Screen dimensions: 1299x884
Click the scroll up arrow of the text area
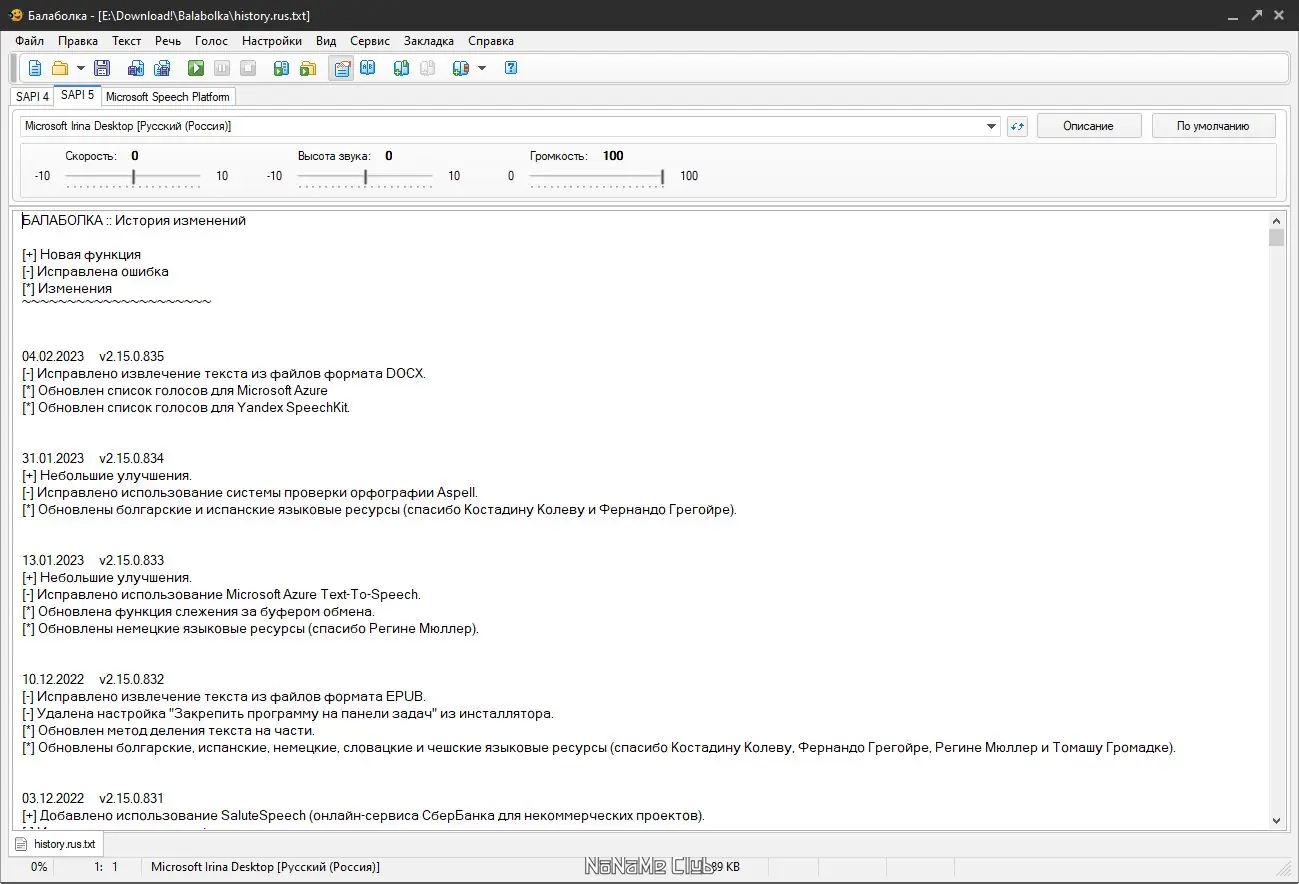[1276, 221]
